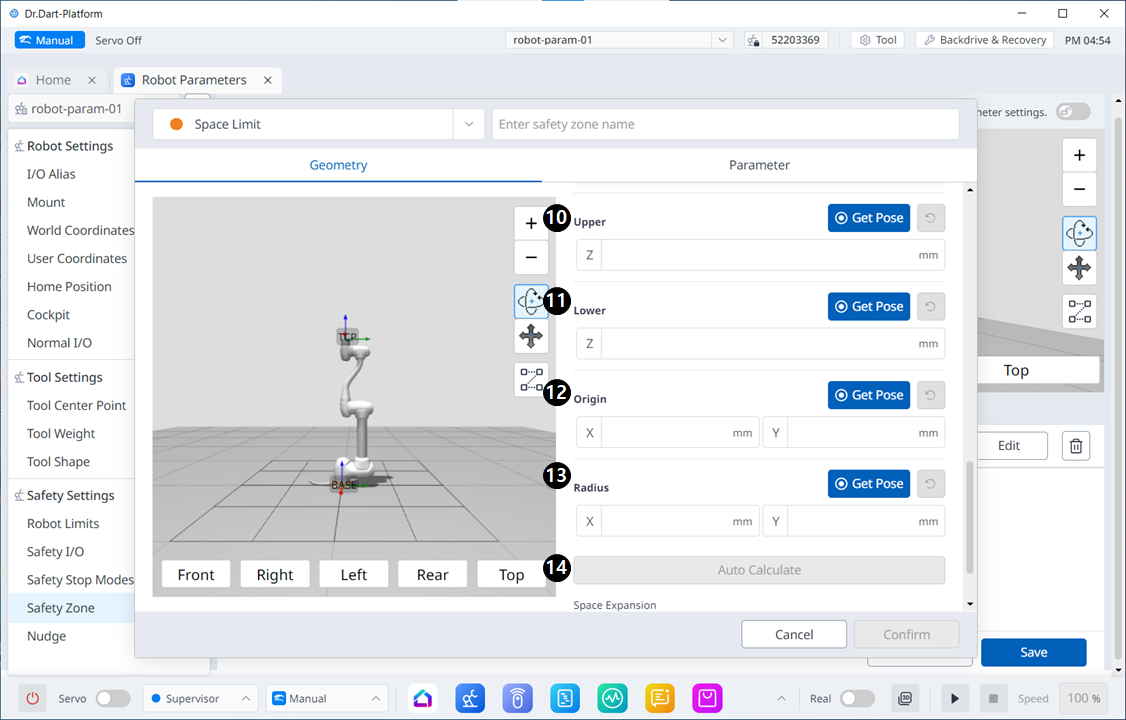1126x720 pixels.
Task: Open the pink store icon in the dock
Action: (708, 698)
